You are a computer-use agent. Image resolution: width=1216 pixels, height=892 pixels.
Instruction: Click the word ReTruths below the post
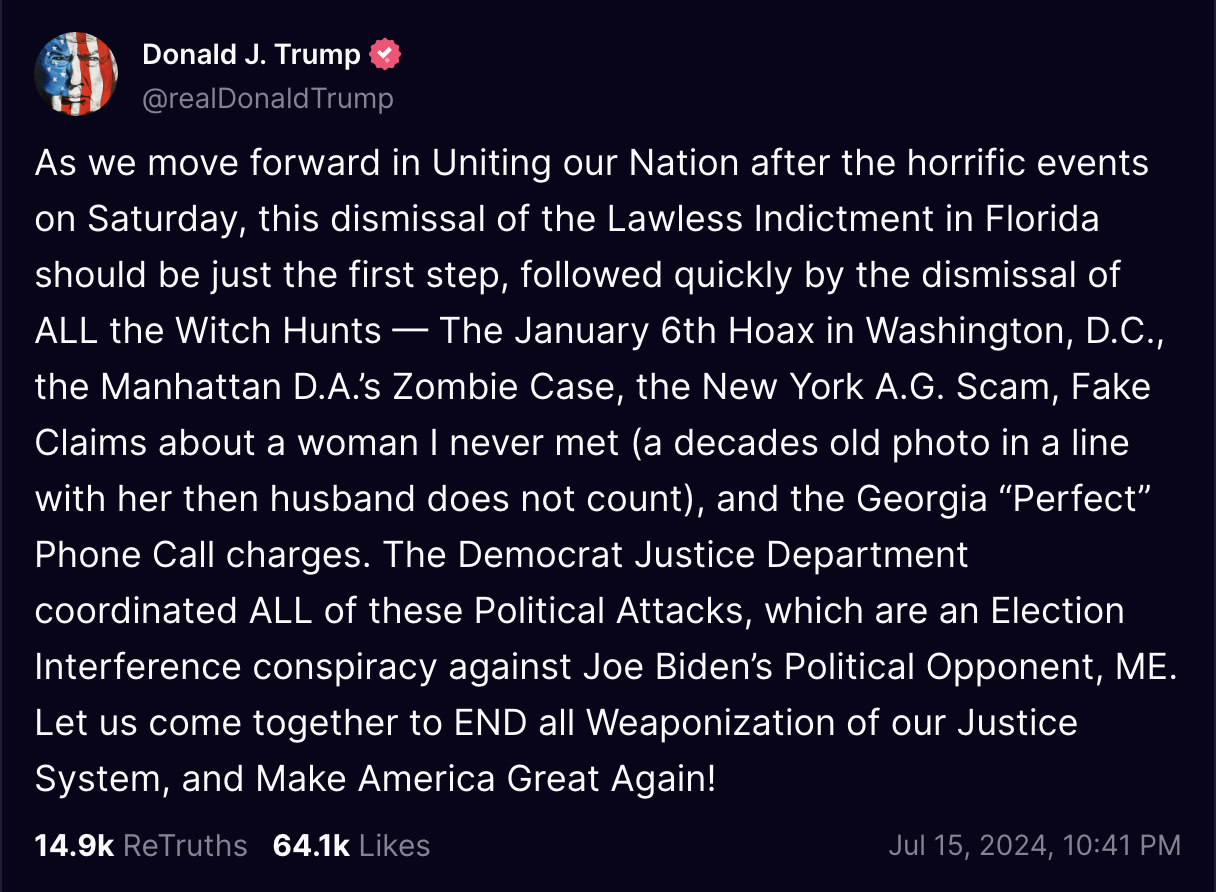coord(185,845)
